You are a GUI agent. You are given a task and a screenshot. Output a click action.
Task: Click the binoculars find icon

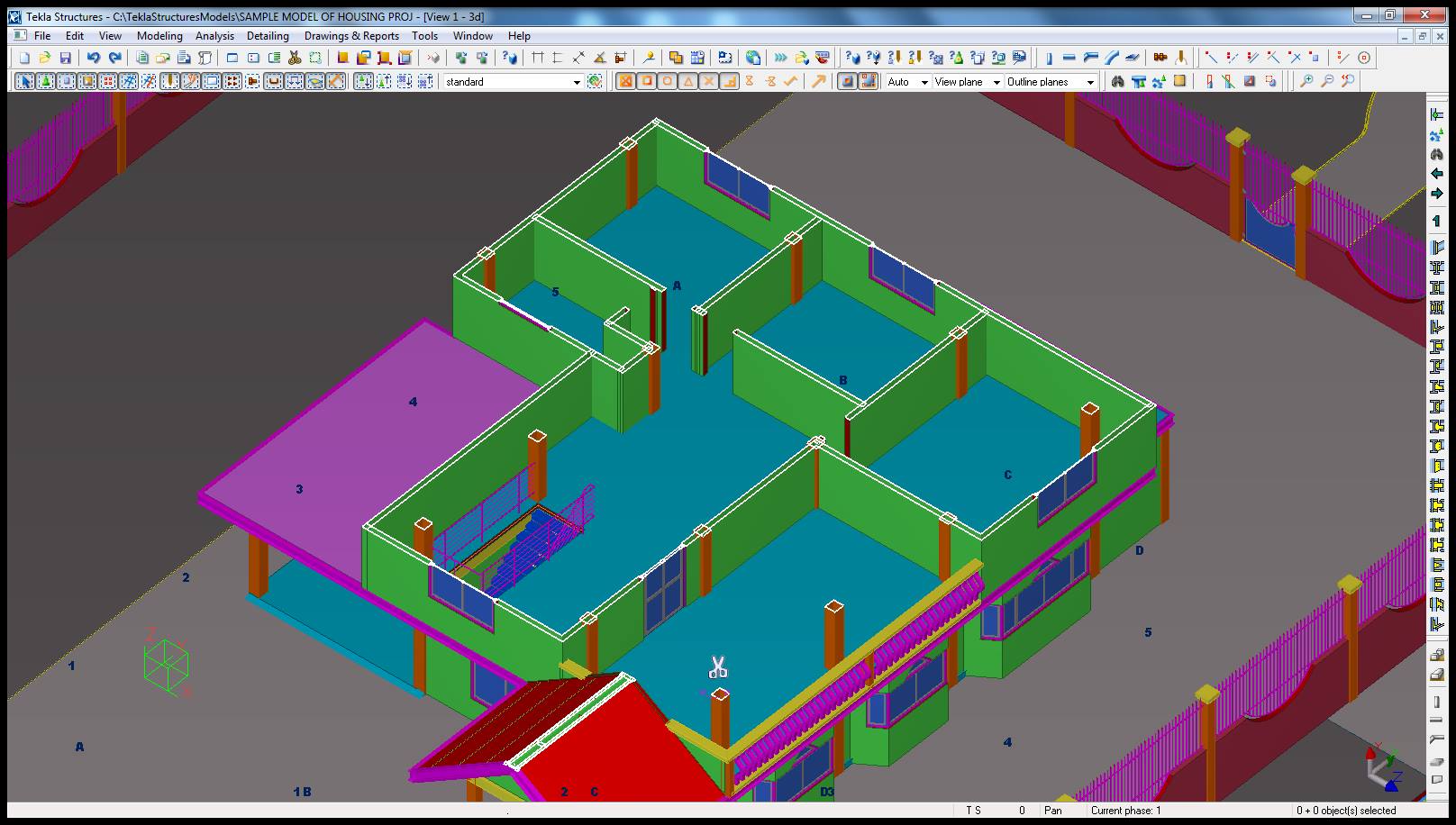[x=1117, y=81]
